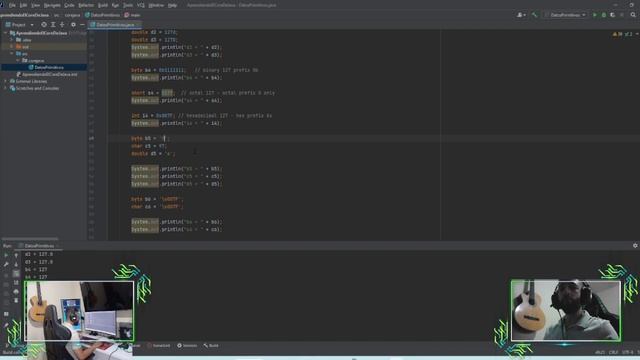This screenshot has width=640, height=360.
Task: Click the comment mentioning hexadecimal 127
Action: click(x=225, y=116)
